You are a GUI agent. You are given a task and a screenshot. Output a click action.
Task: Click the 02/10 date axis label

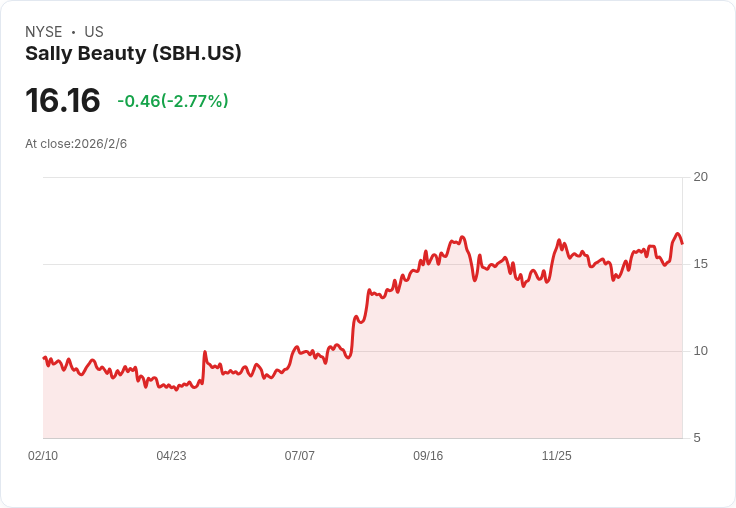click(43, 456)
